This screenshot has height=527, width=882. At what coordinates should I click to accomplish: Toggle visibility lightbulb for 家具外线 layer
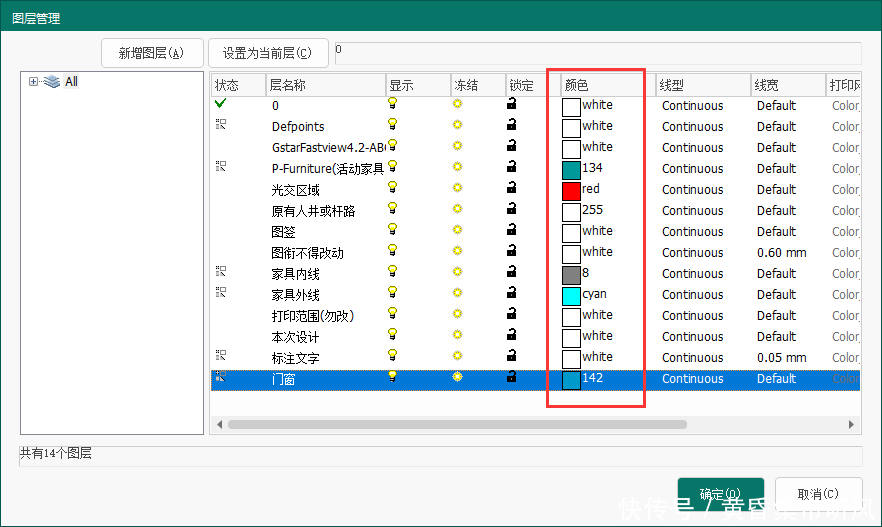[x=393, y=292]
